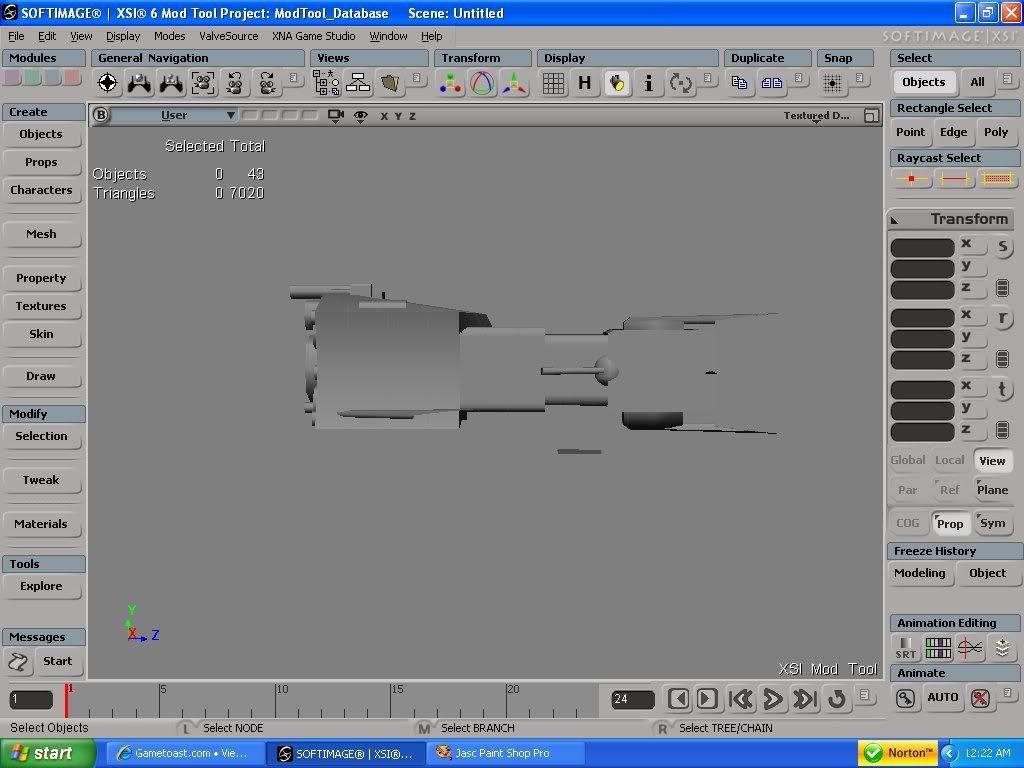Open the Textured display mode dropdown

[816, 116]
